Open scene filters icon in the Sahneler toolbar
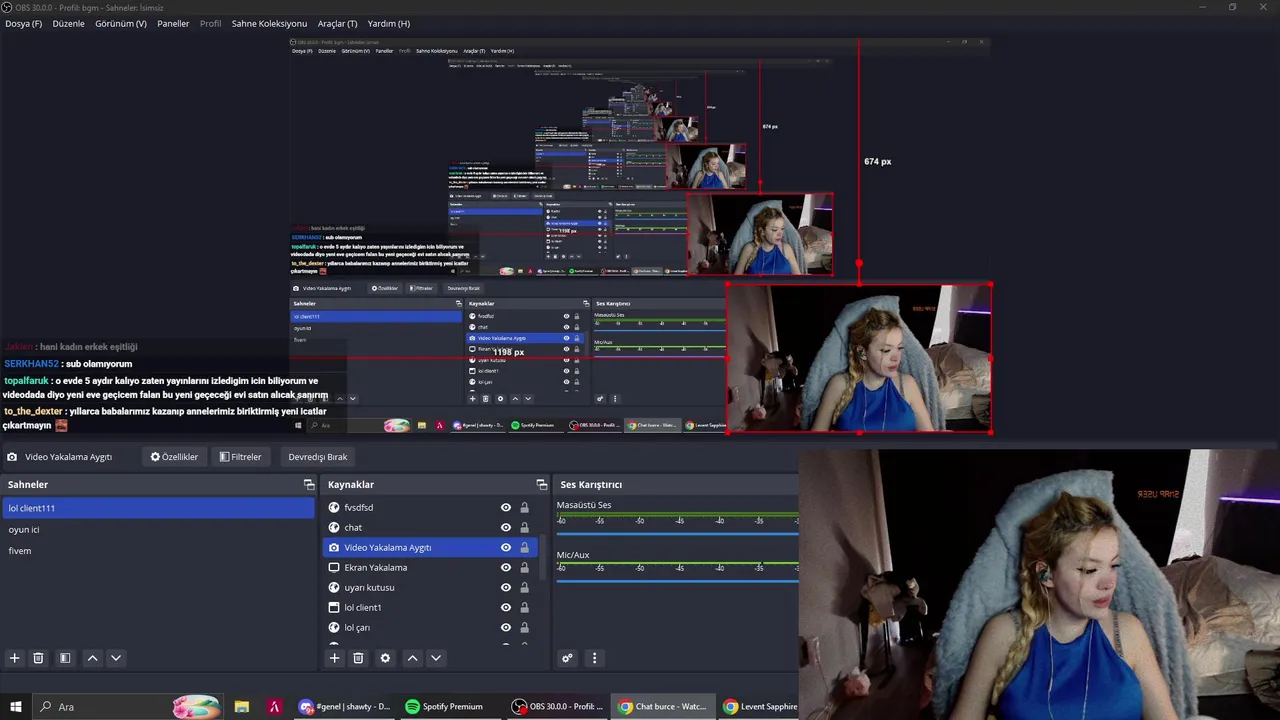Screen dimensions: 1280x720 [x=65, y=658]
